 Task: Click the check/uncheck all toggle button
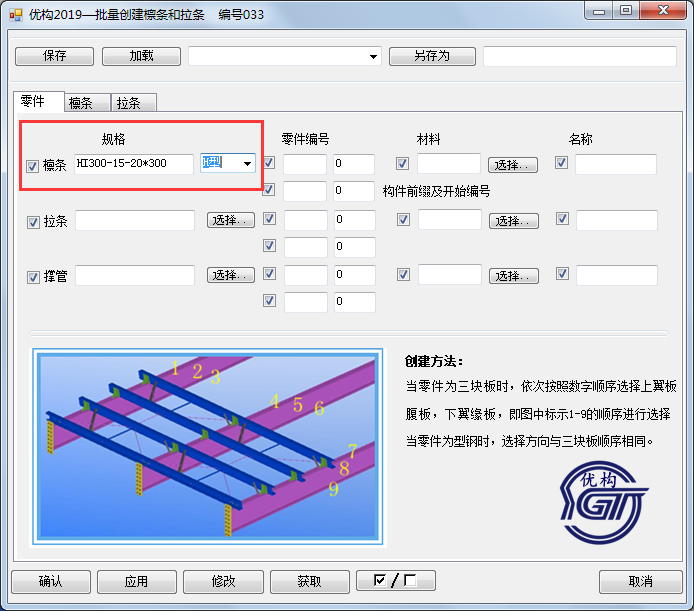[x=396, y=580]
